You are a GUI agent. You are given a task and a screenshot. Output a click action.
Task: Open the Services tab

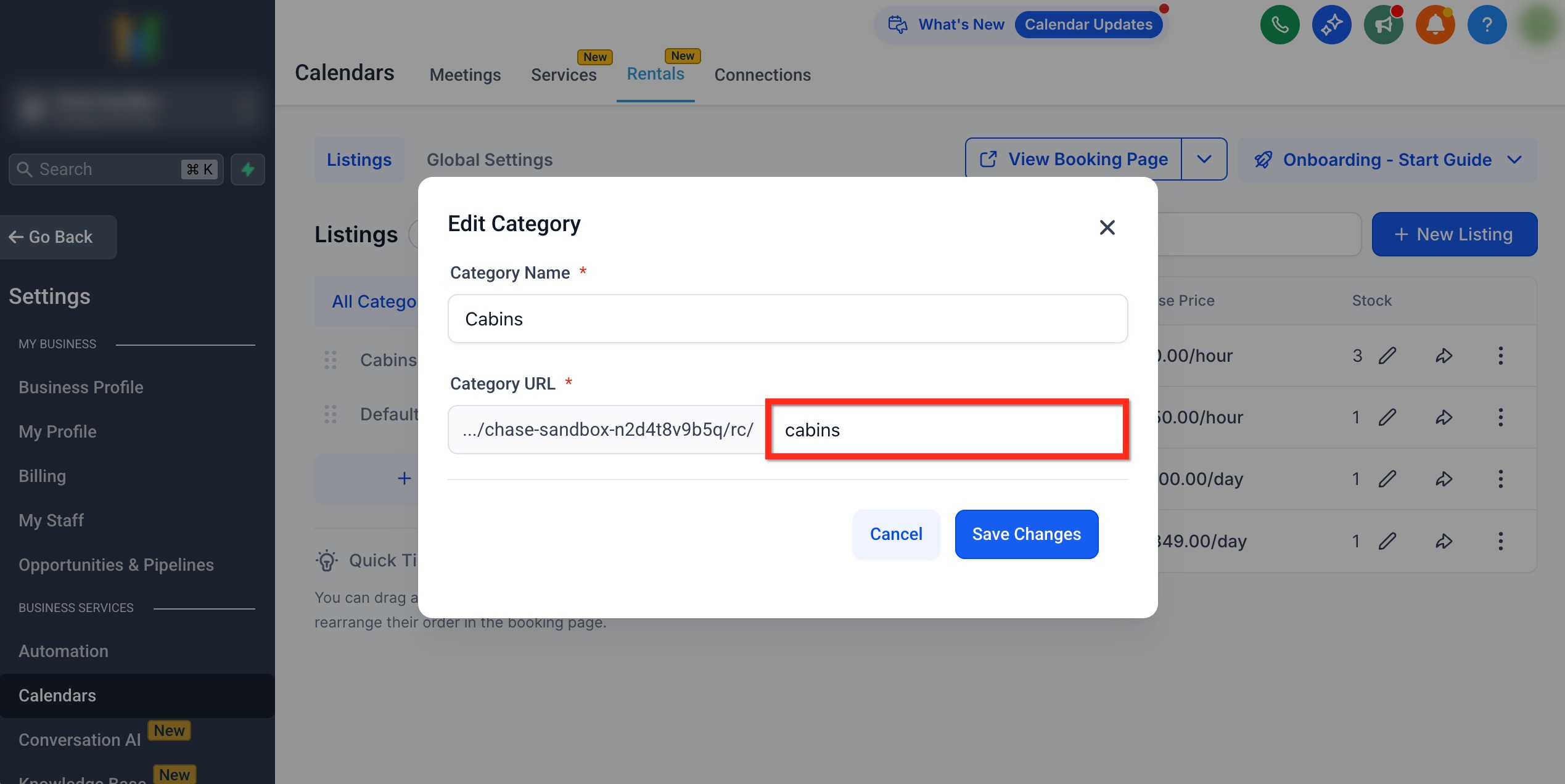[563, 75]
